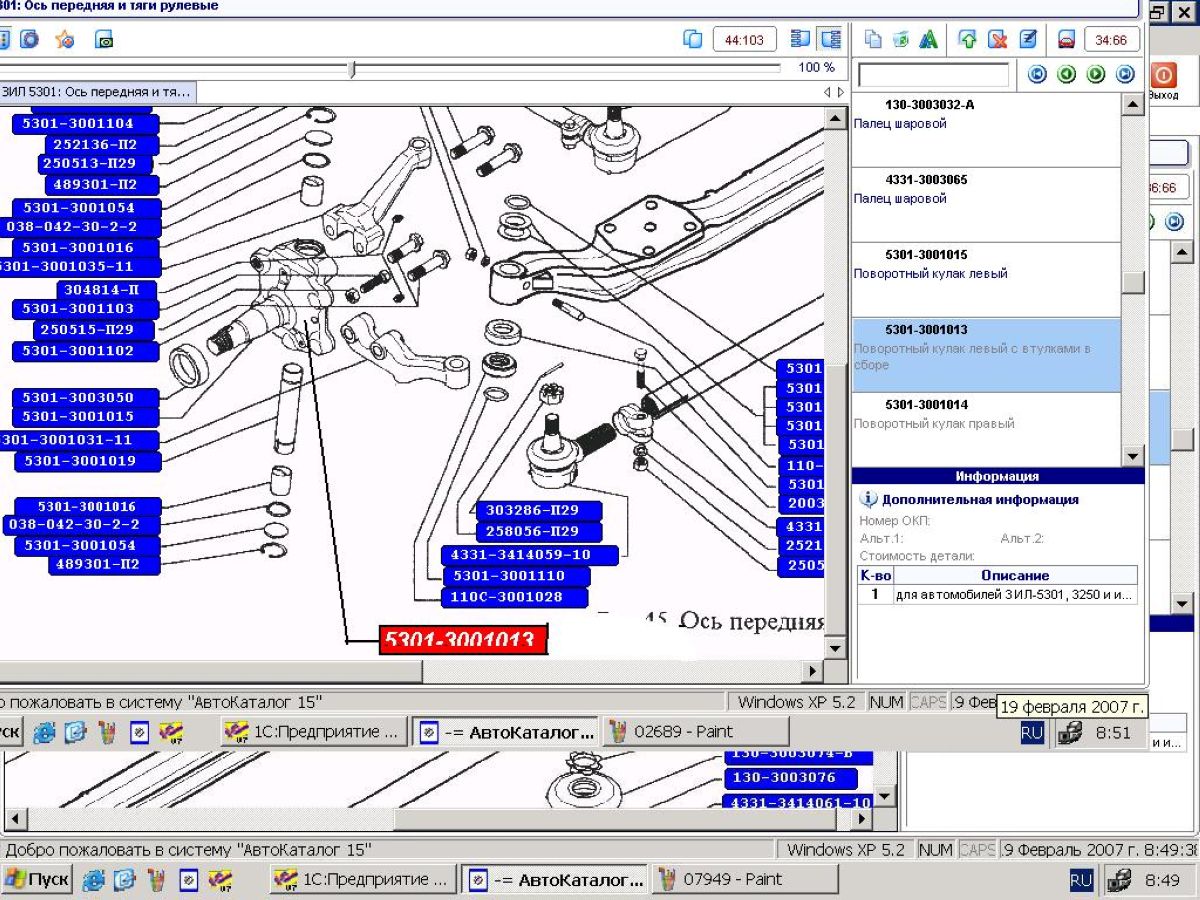The height and width of the screenshot is (900, 1200).
Task: Select the ЗИЛ 5301: Ось передняя tab
Action: (97, 92)
